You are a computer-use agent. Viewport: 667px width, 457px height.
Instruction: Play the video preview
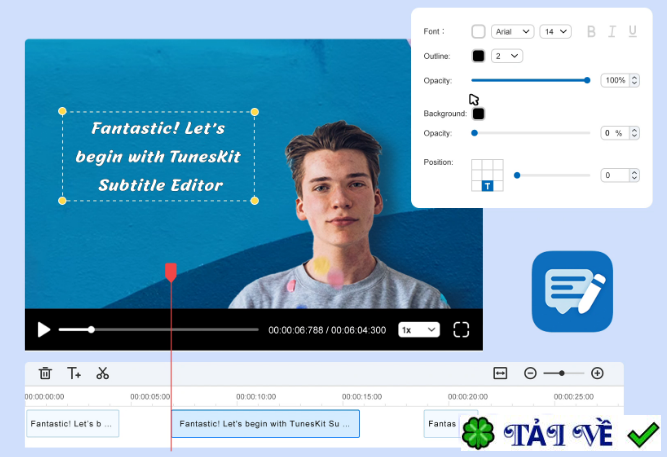(43, 329)
